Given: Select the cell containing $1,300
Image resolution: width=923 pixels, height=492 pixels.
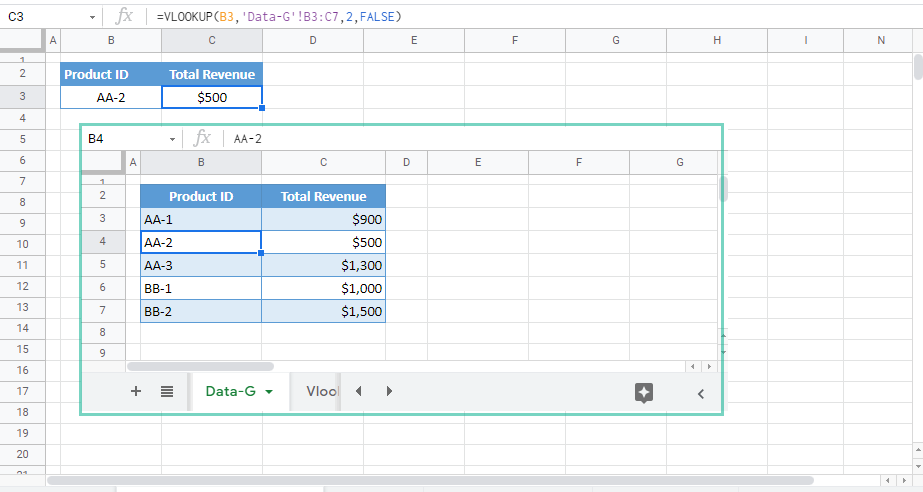Looking at the screenshot, I should click(x=323, y=265).
